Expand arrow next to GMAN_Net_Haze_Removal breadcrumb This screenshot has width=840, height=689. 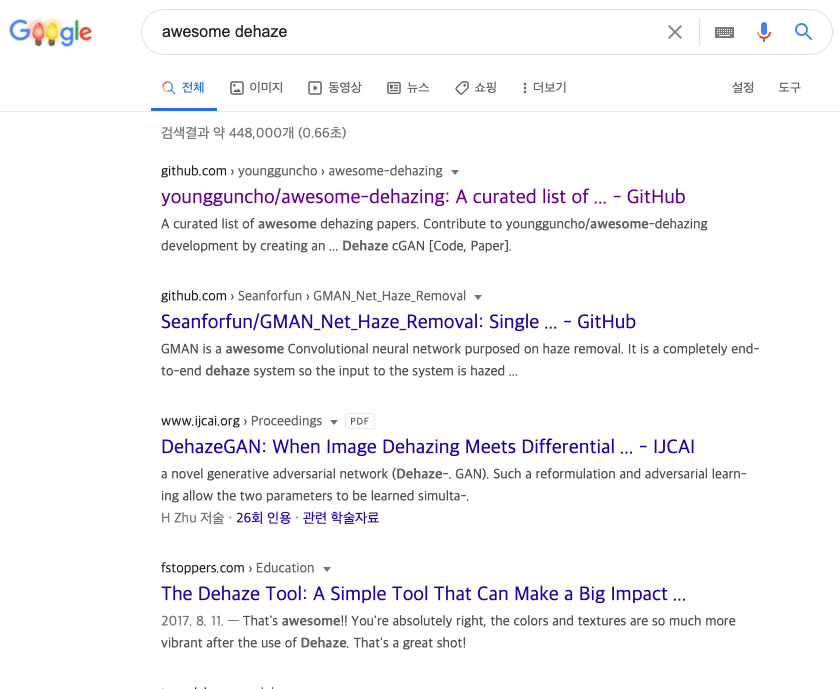coord(478,297)
